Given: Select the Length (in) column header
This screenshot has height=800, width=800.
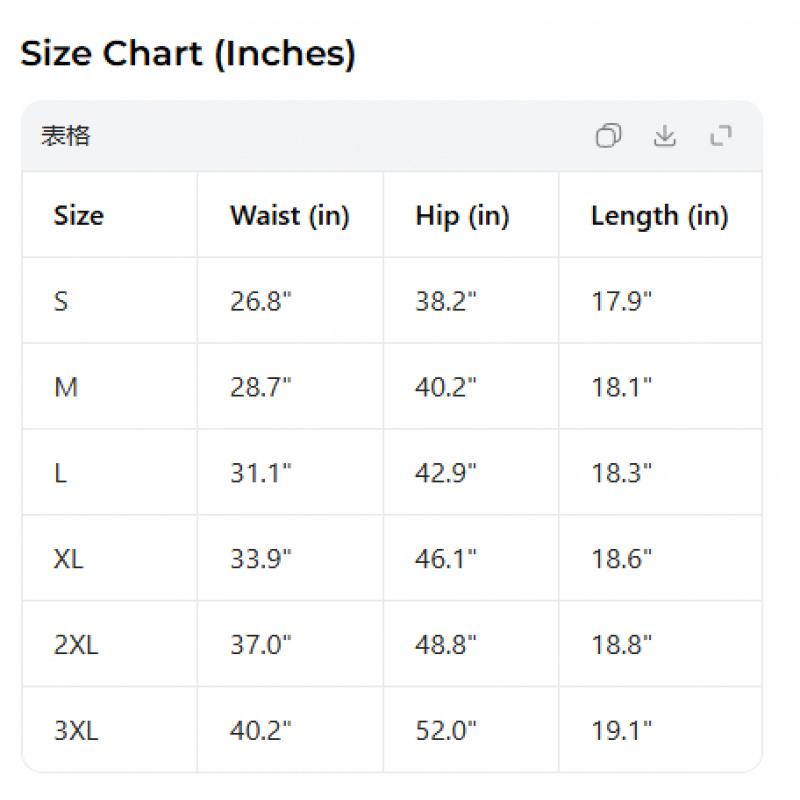Looking at the screenshot, I should point(659,216).
